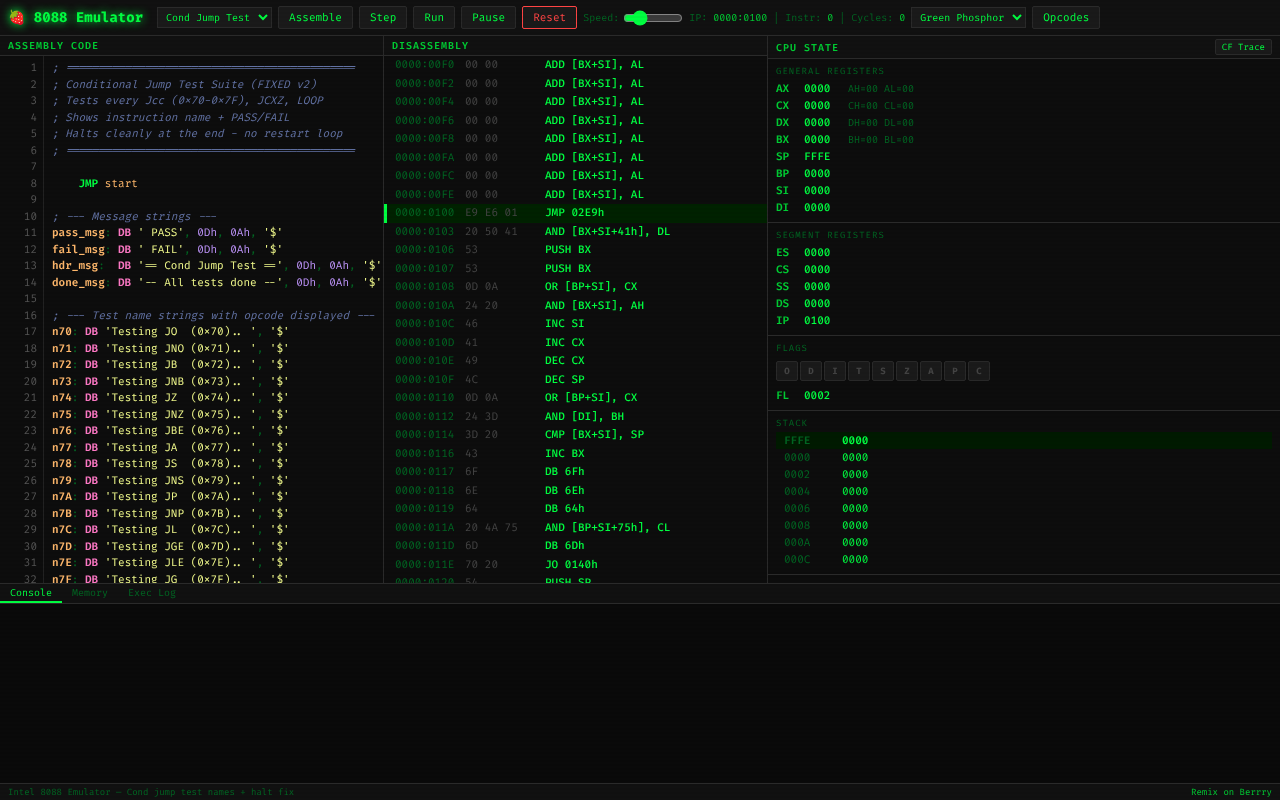Reset the emulator
The image size is (1280, 800).
coord(549,17)
